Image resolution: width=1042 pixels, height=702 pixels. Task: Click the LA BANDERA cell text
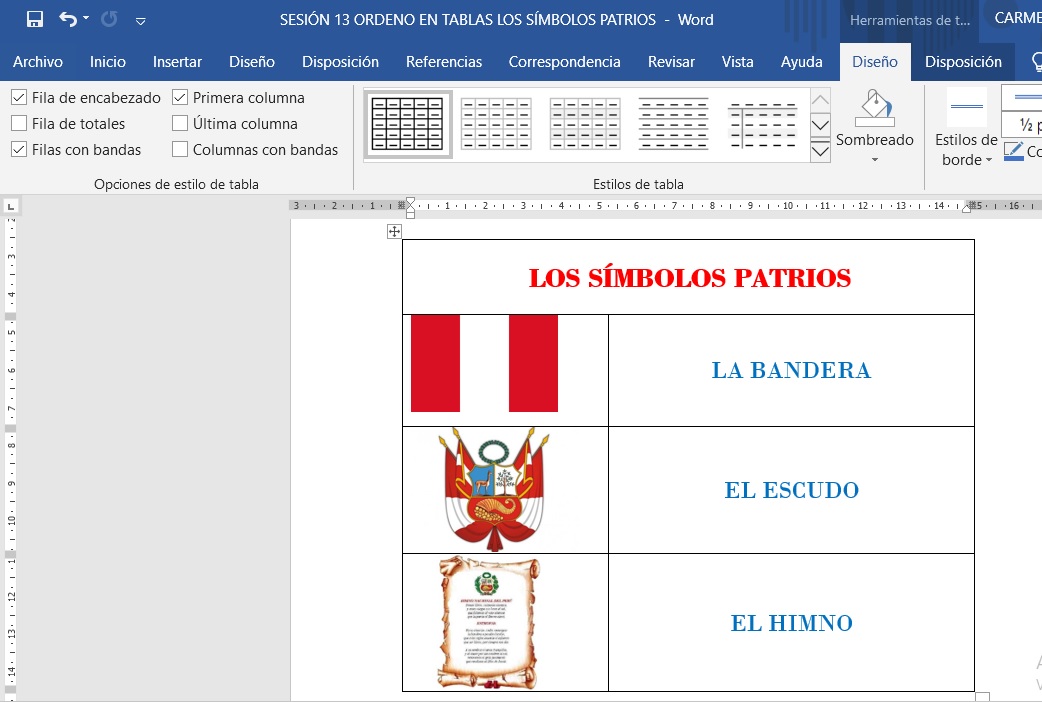791,370
